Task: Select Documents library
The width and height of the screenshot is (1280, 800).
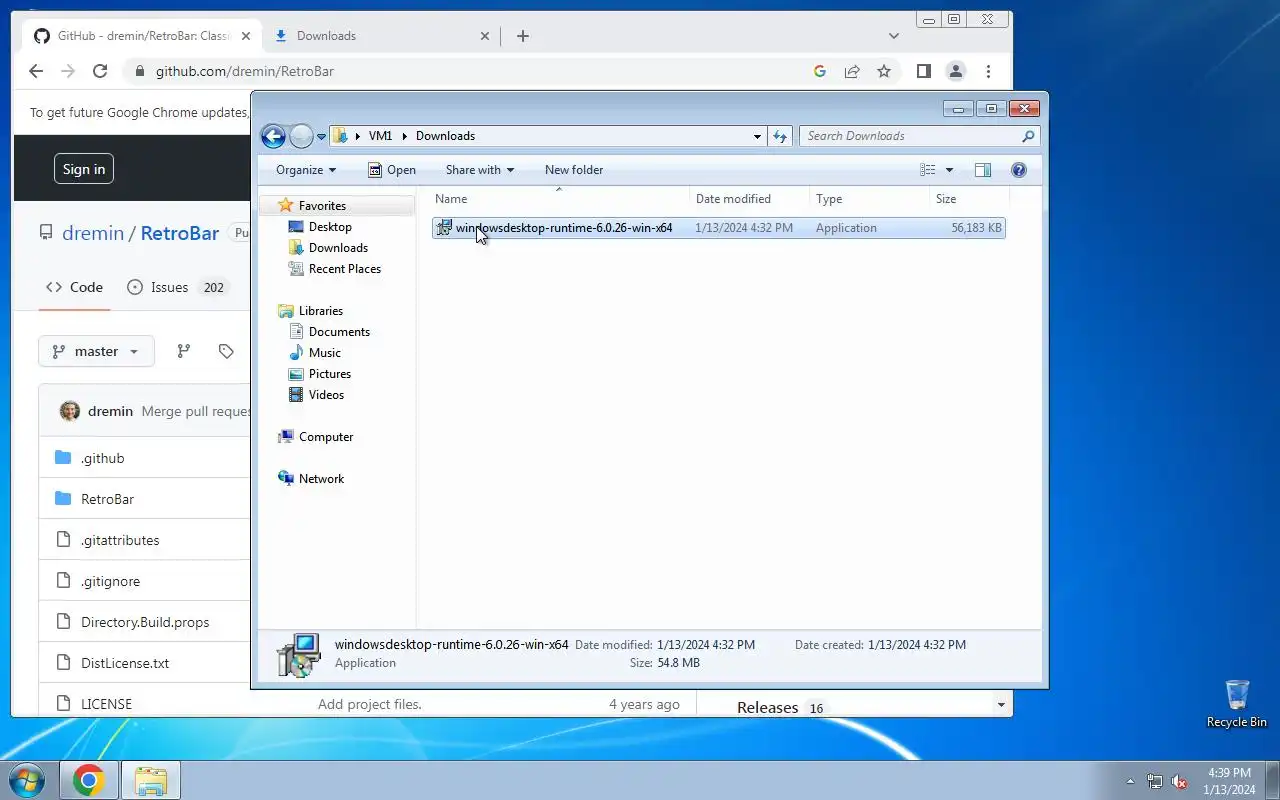Action: pos(339,332)
